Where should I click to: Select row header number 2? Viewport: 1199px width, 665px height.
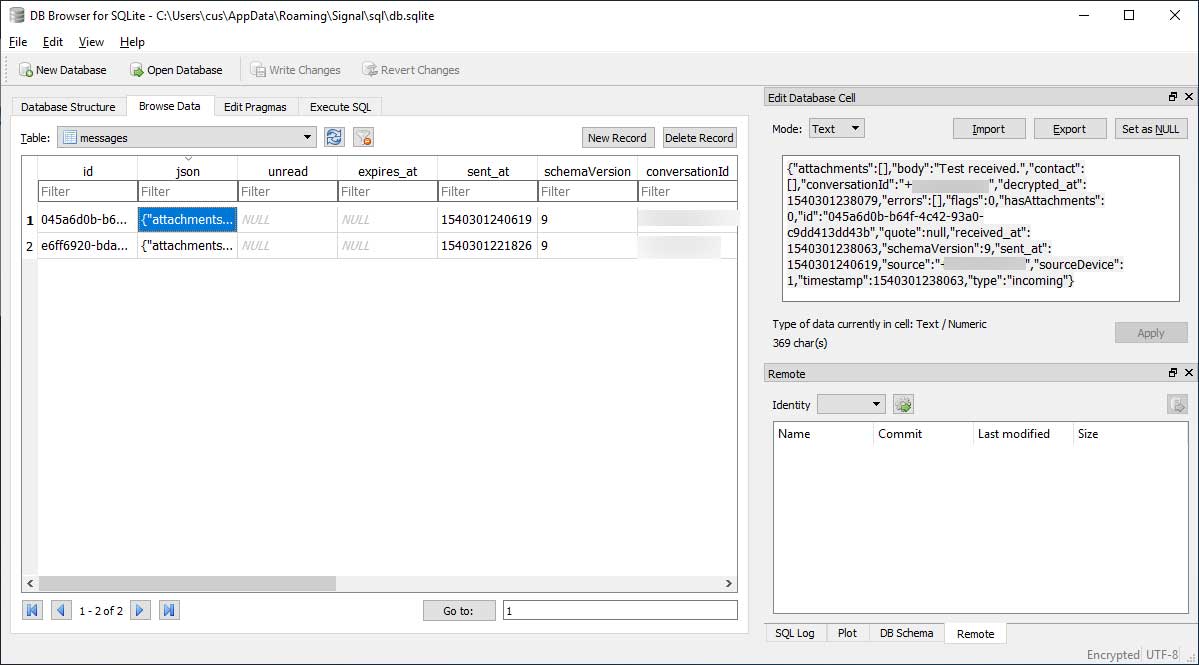pos(30,246)
